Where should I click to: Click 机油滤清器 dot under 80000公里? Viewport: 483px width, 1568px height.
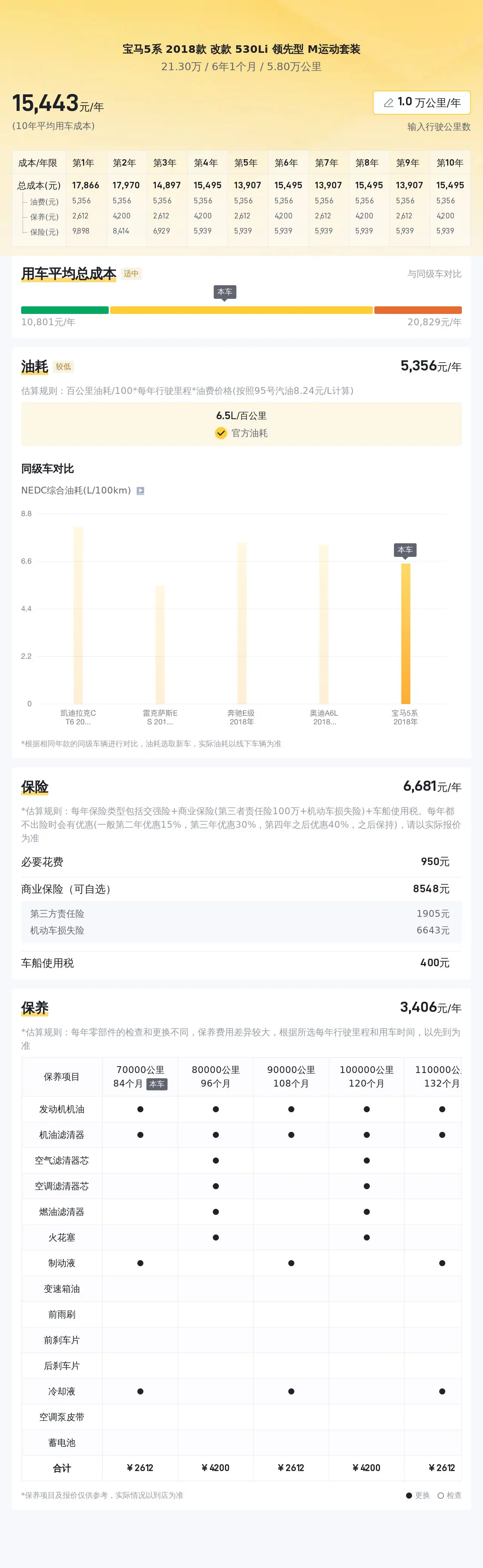[215, 1134]
